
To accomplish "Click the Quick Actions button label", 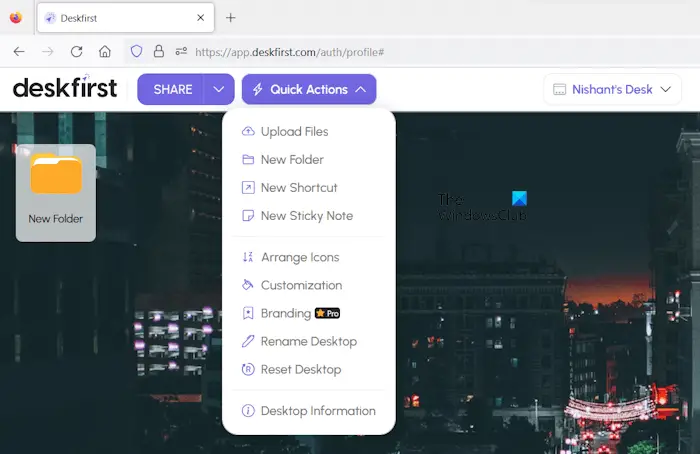I will (309, 89).
